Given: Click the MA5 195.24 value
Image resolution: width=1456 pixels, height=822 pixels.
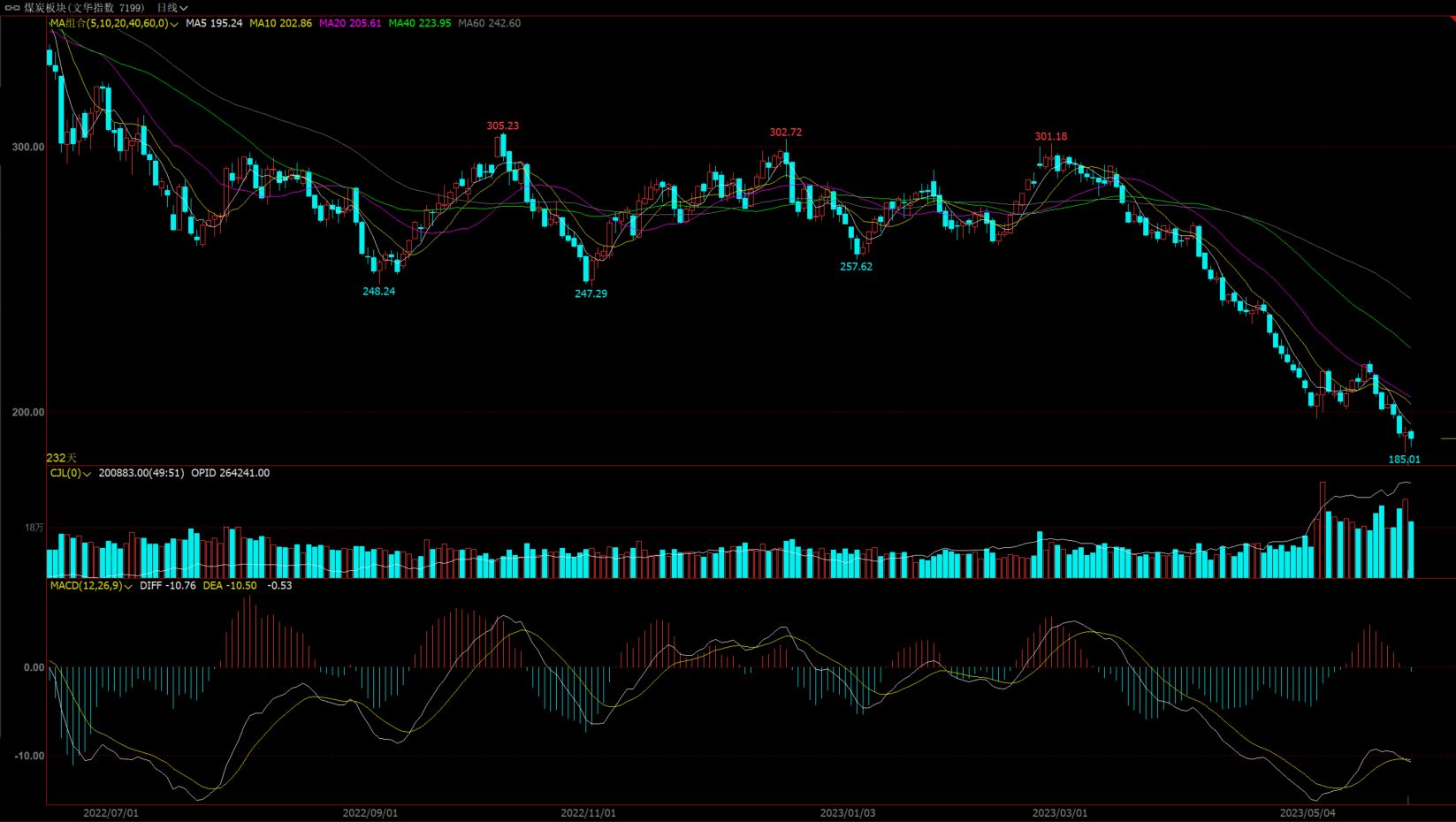Looking at the screenshot, I should [x=214, y=23].
